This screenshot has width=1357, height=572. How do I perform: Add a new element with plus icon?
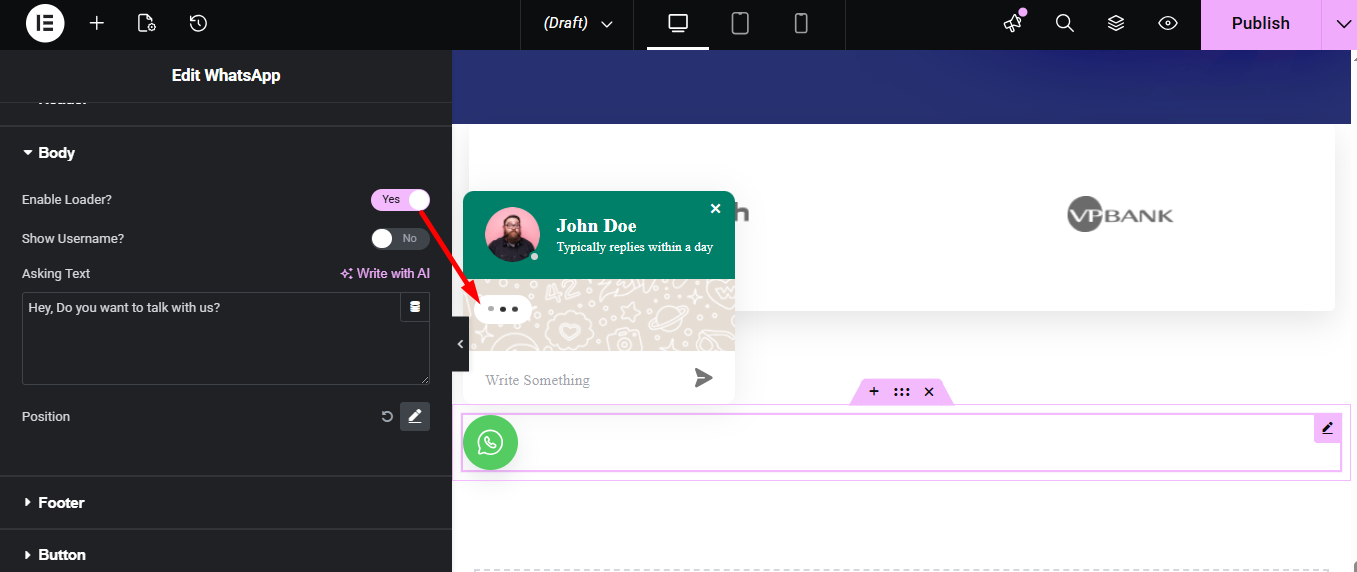pyautogui.click(x=96, y=23)
